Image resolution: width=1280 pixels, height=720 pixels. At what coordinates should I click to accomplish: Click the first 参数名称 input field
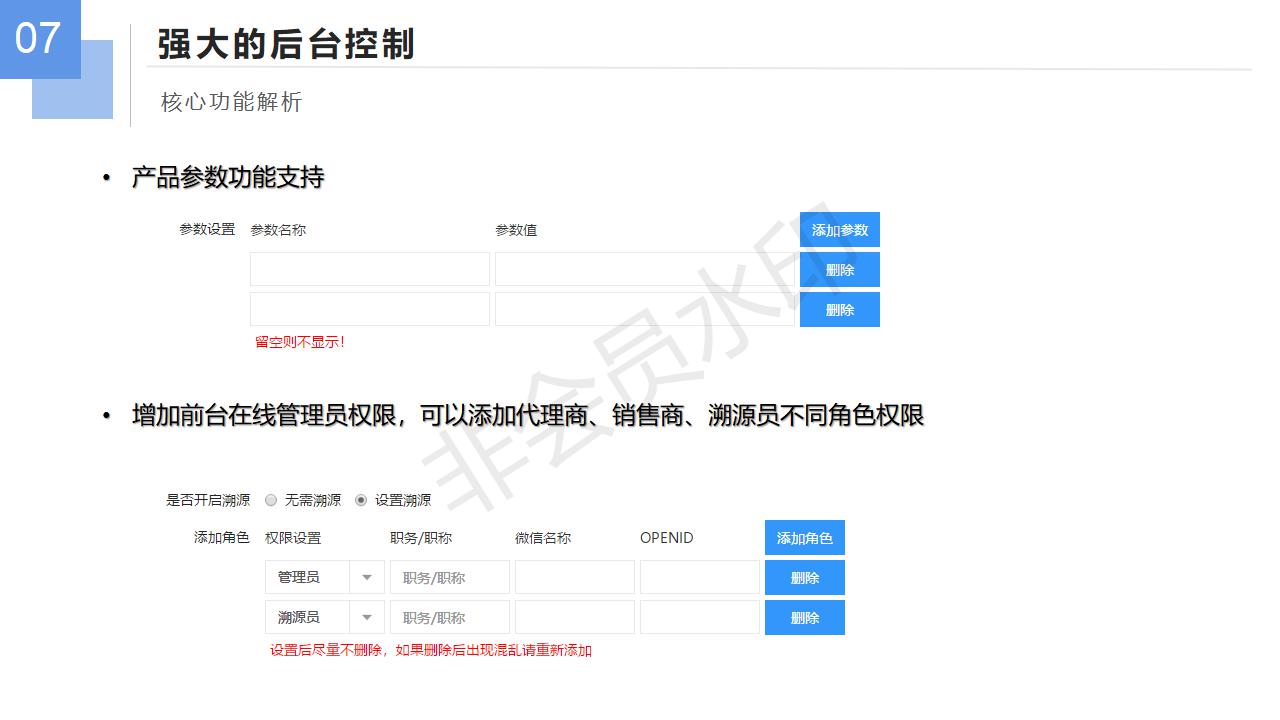(369, 269)
